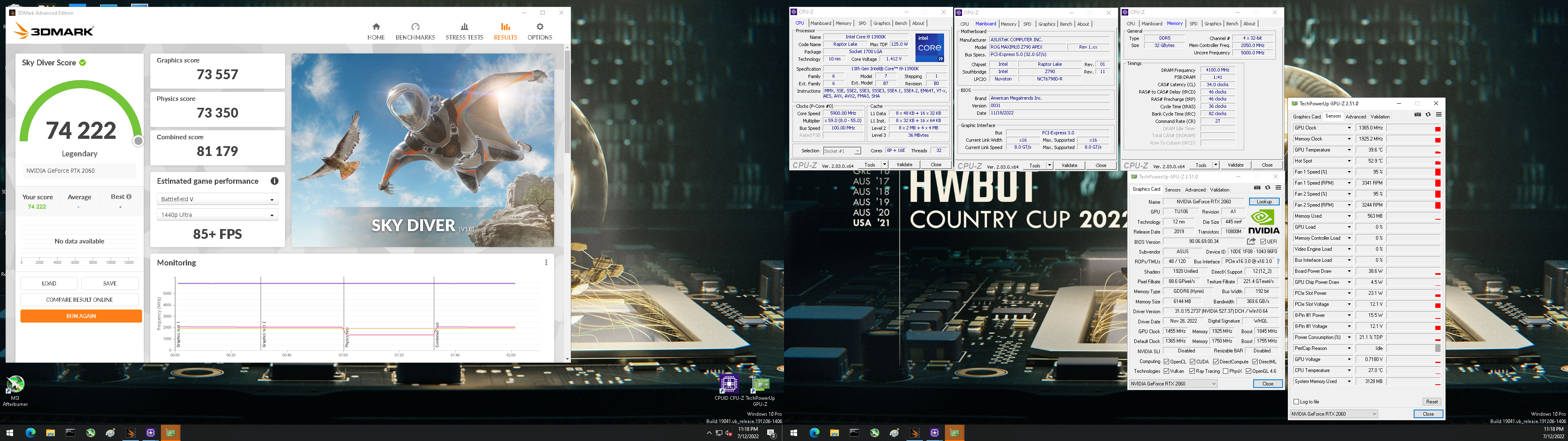Open File Explorer from the left monitor taskbar
Screen dimensions: 1568x441
pyautogui.click(x=51, y=433)
